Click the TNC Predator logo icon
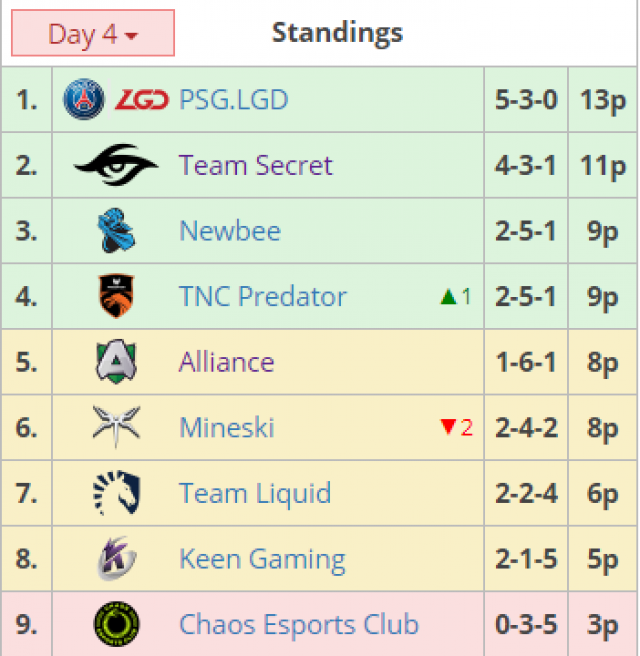The width and height of the screenshot is (640, 656). [x=116, y=296]
